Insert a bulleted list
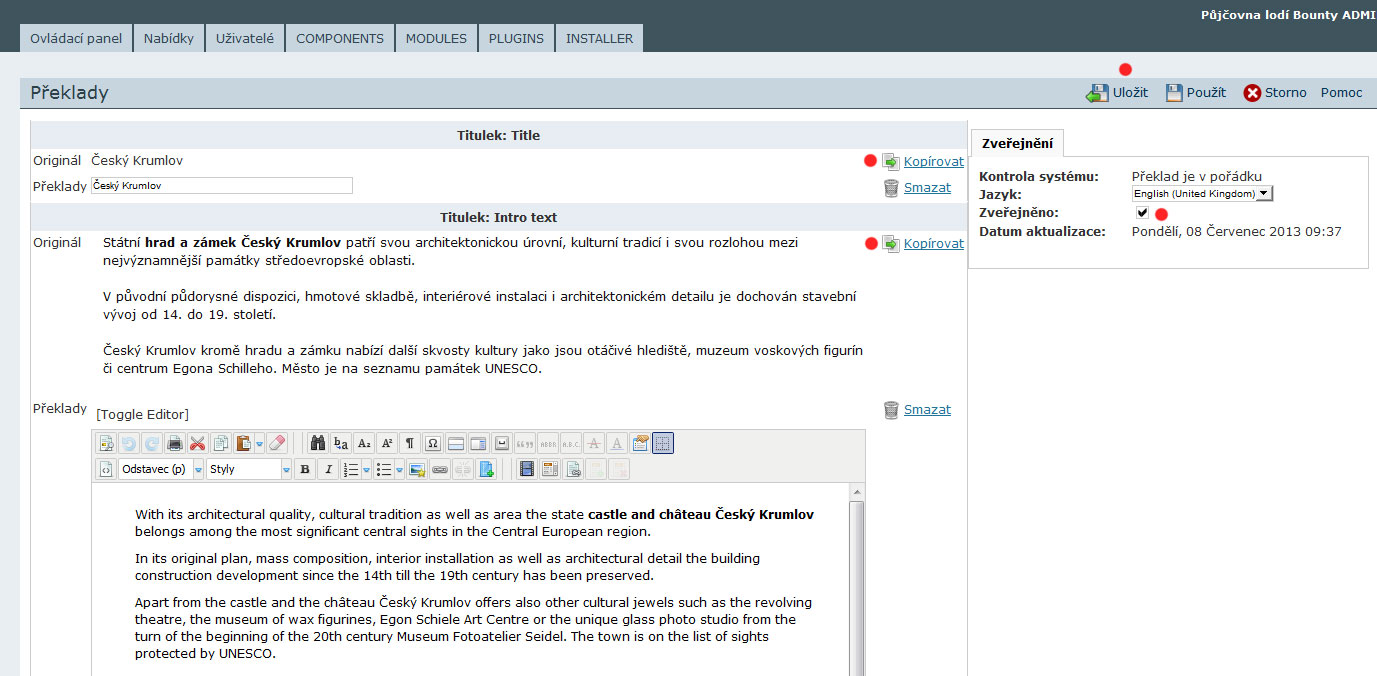The height and width of the screenshot is (676, 1377). click(384, 469)
